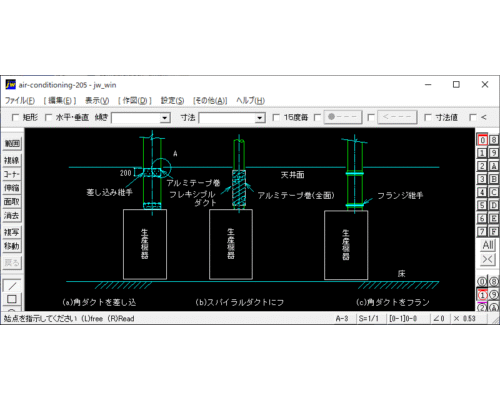
Task: Open the ヘルプ(H) menu
Action: [250, 100]
